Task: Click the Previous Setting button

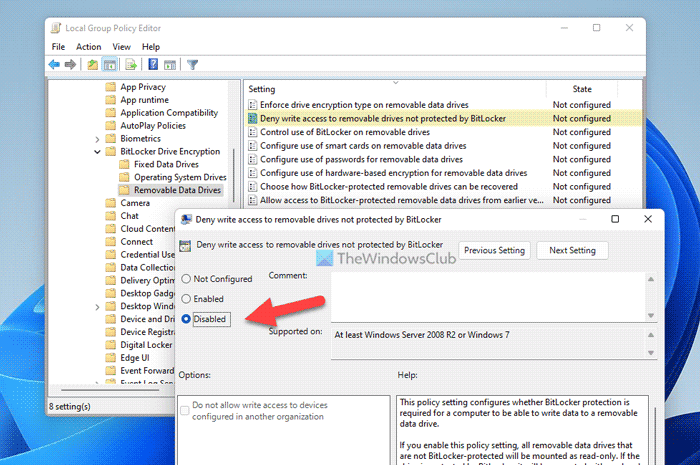Action: click(x=494, y=250)
